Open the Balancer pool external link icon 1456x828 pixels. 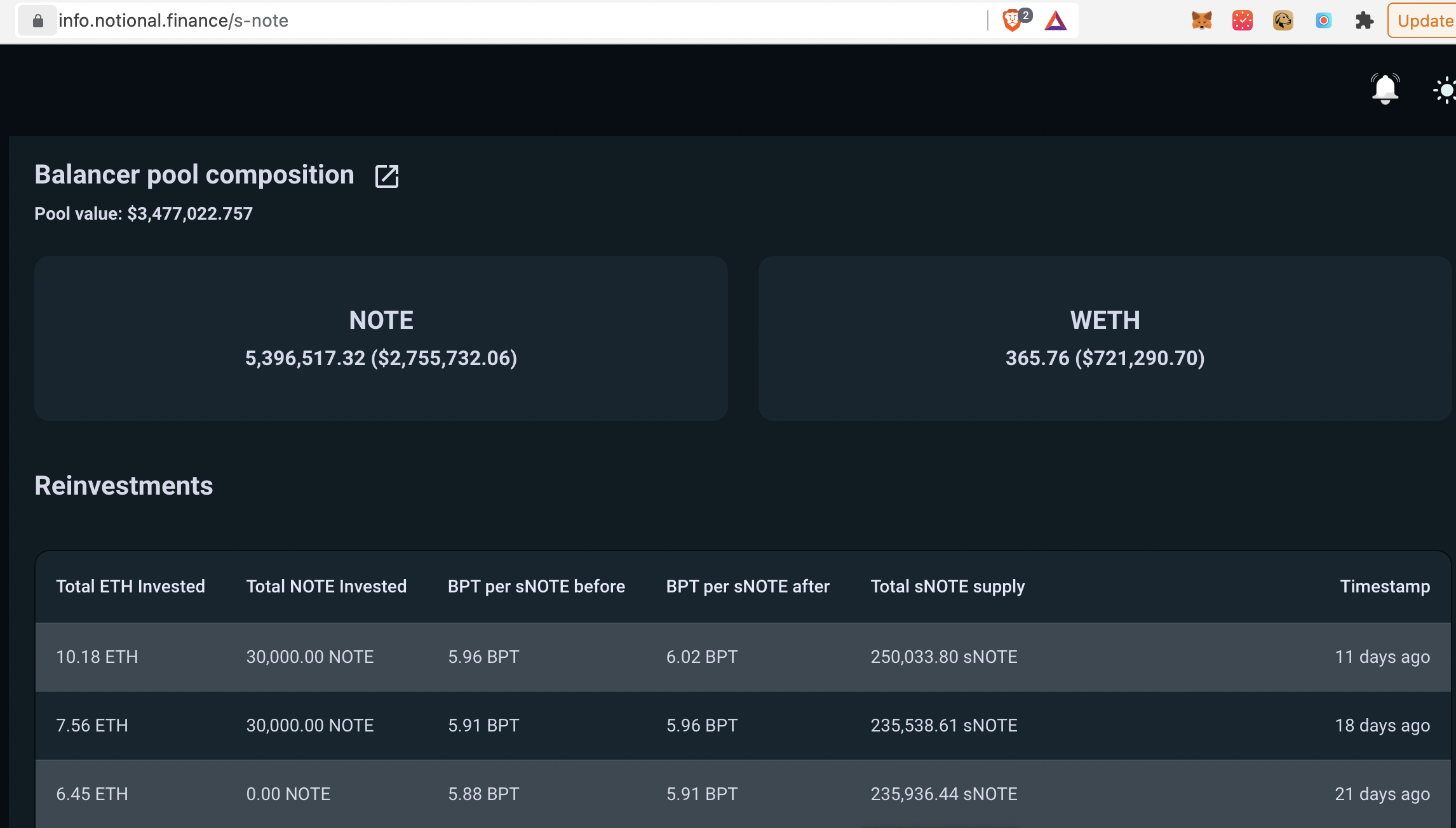386,176
